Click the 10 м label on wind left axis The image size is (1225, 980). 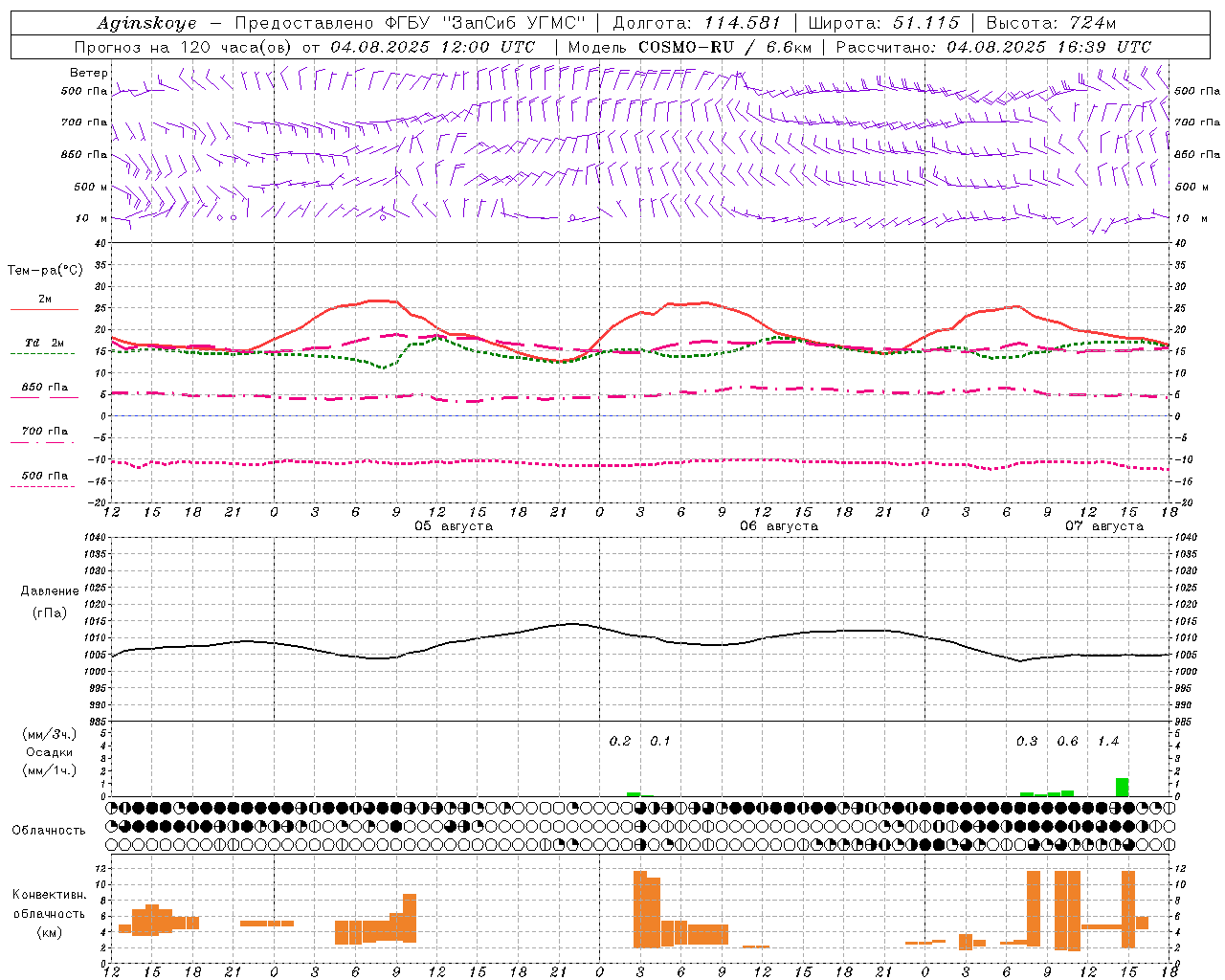[91, 218]
